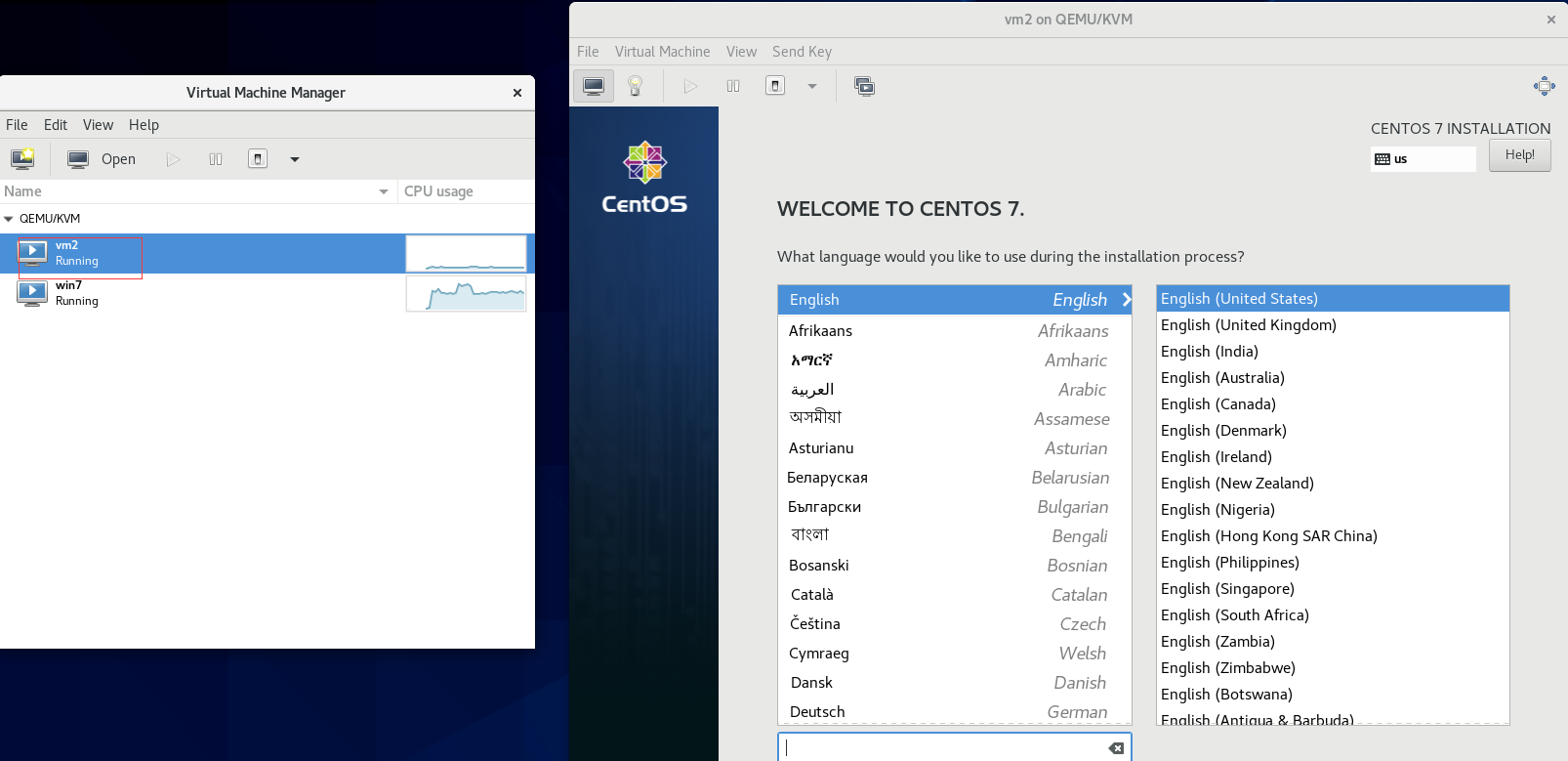Select Bulgarian in the language list
Screen dimensions: 1568x761
[955, 507]
